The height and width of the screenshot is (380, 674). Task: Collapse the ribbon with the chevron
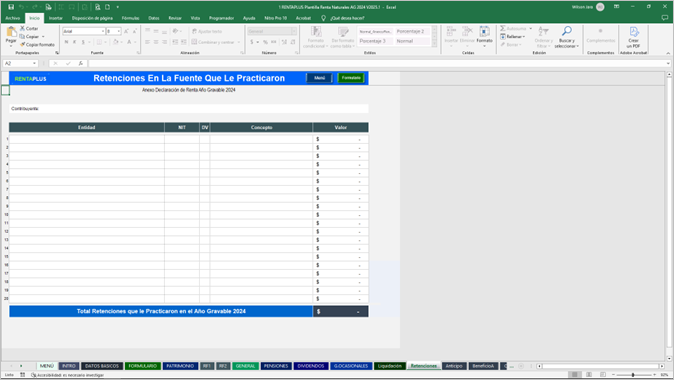(x=668, y=53)
